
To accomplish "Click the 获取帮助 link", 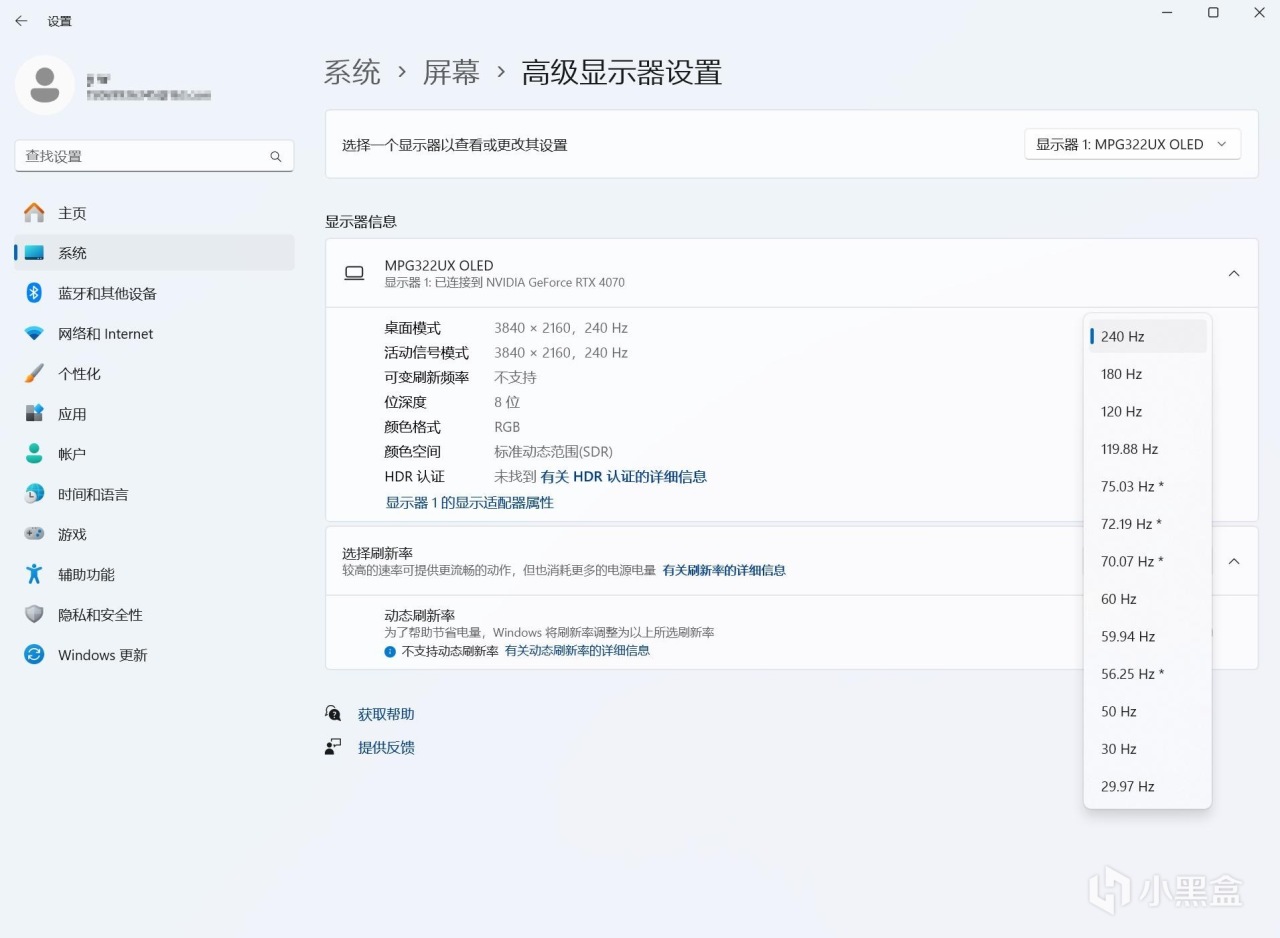I will 386,714.
